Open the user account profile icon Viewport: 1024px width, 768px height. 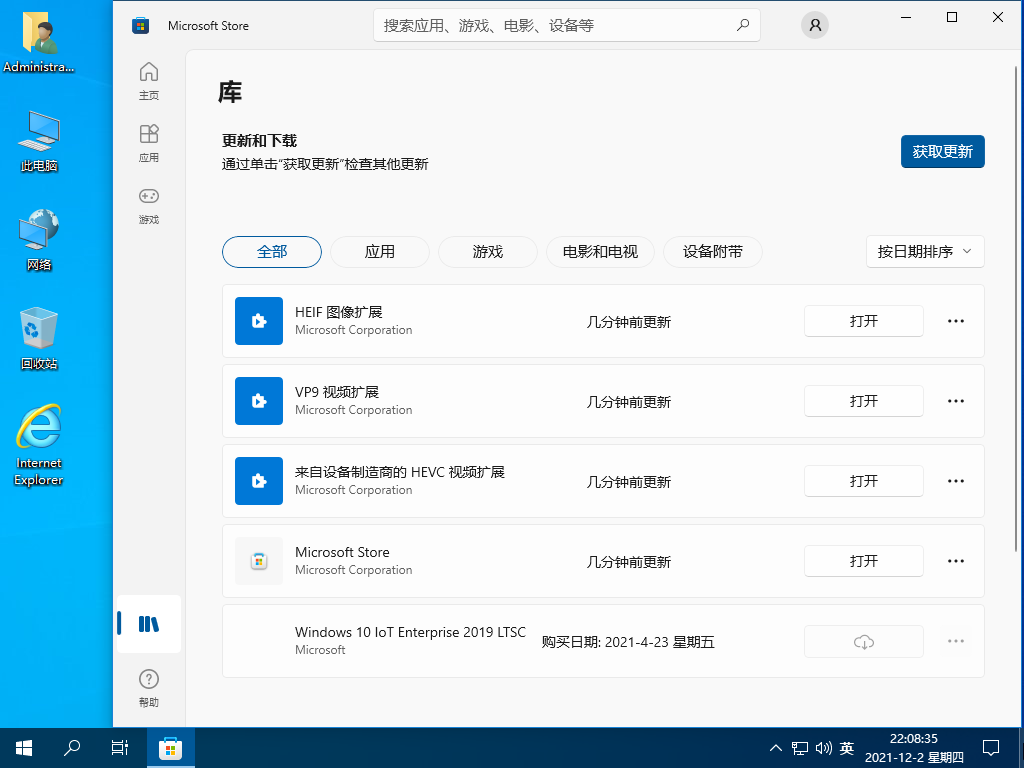point(815,25)
